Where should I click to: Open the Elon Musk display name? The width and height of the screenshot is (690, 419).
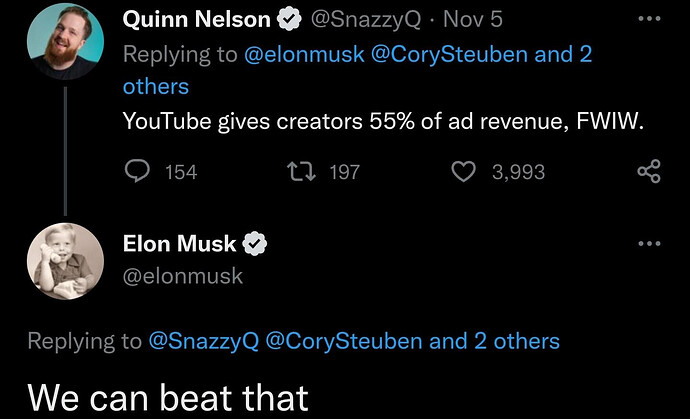click(180, 244)
